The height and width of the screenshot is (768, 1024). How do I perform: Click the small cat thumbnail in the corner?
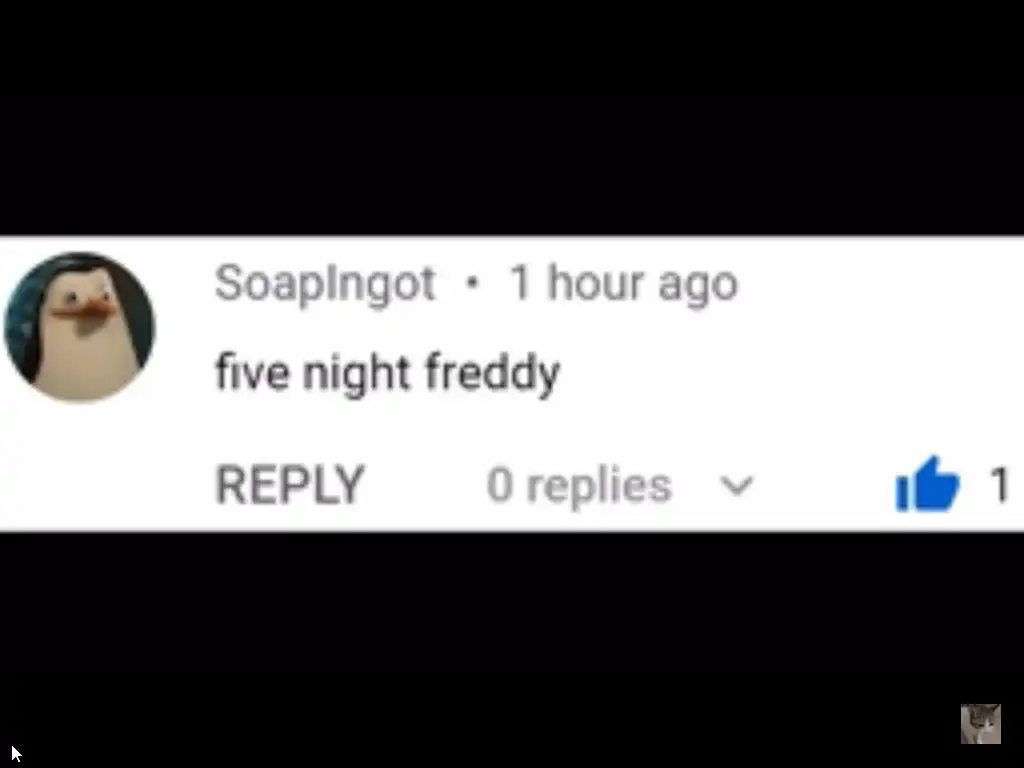(980, 724)
